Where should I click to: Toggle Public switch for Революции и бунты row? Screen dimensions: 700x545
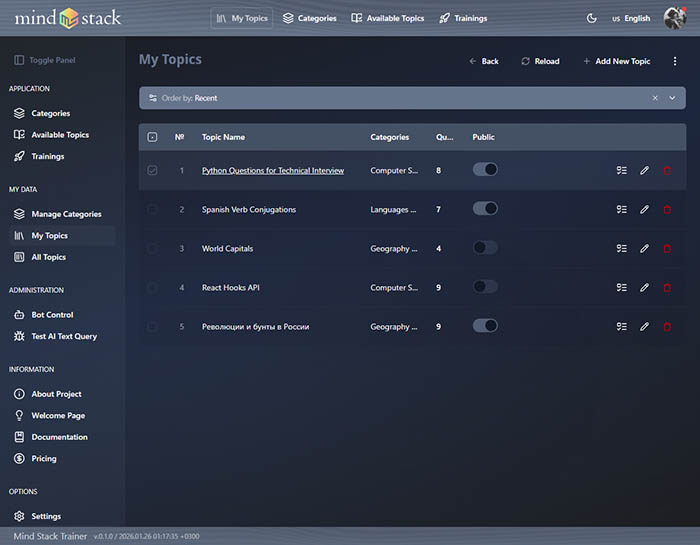click(x=485, y=326)
